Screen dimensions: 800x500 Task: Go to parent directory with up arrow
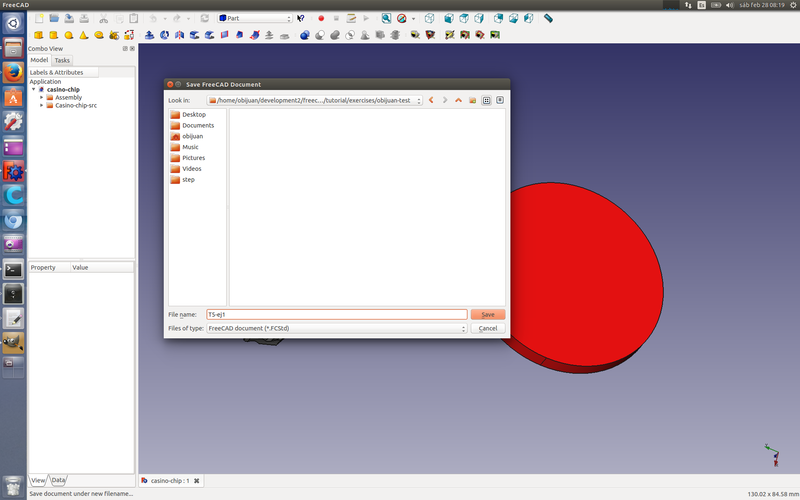(458, 100)
